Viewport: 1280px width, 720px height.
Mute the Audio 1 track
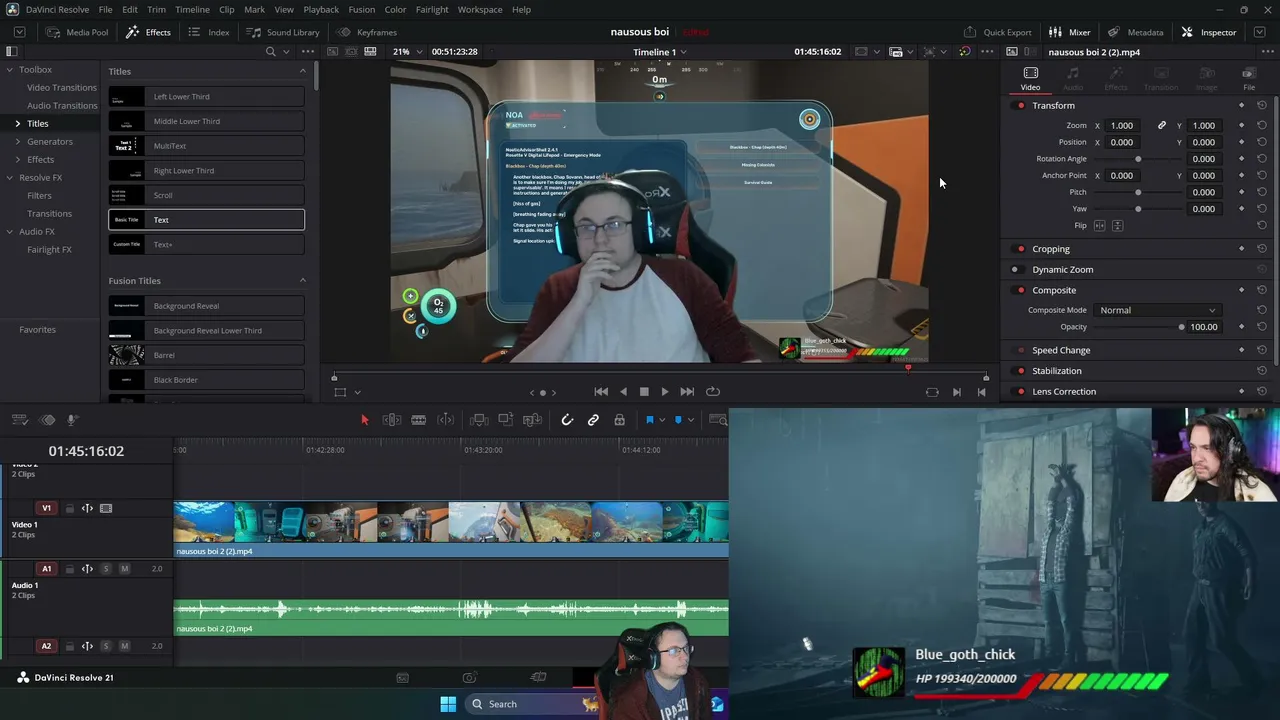point(124,569)
